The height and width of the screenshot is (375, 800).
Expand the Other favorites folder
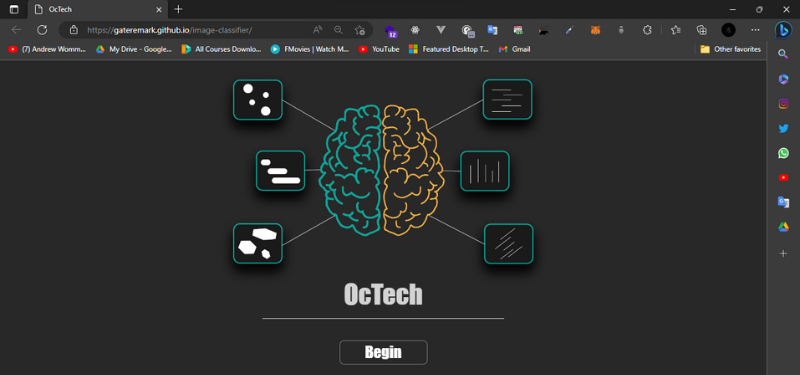731,49
